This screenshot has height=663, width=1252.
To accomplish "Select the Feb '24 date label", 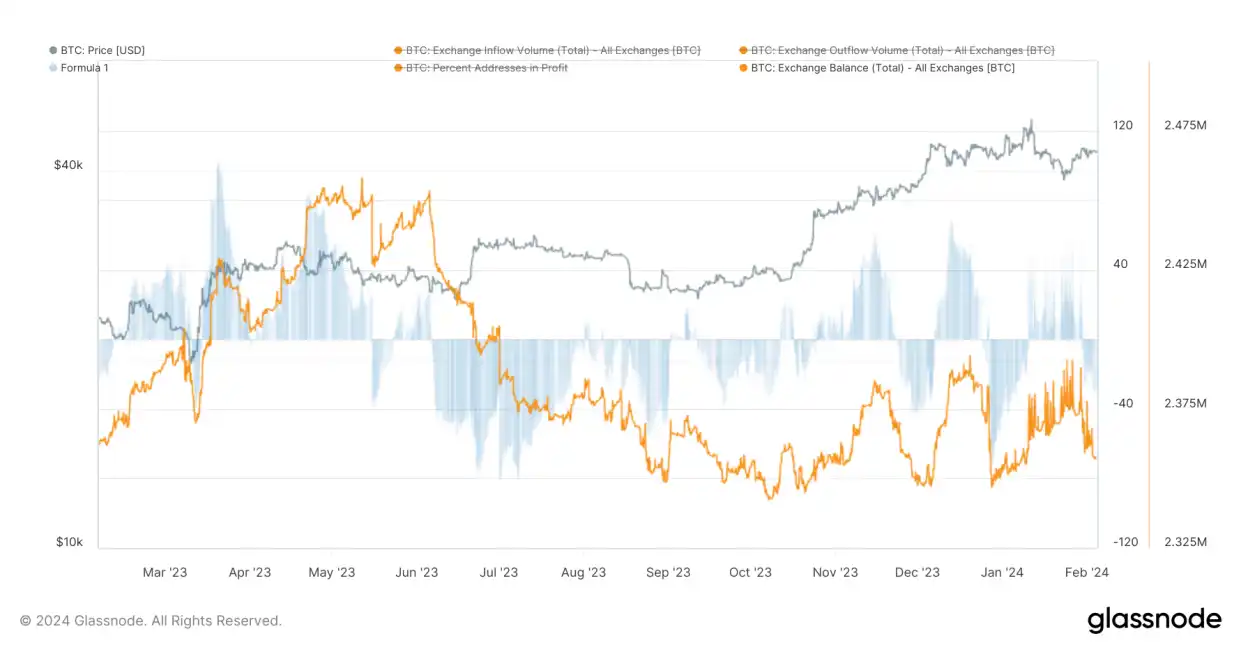I will pos(1086,573).
